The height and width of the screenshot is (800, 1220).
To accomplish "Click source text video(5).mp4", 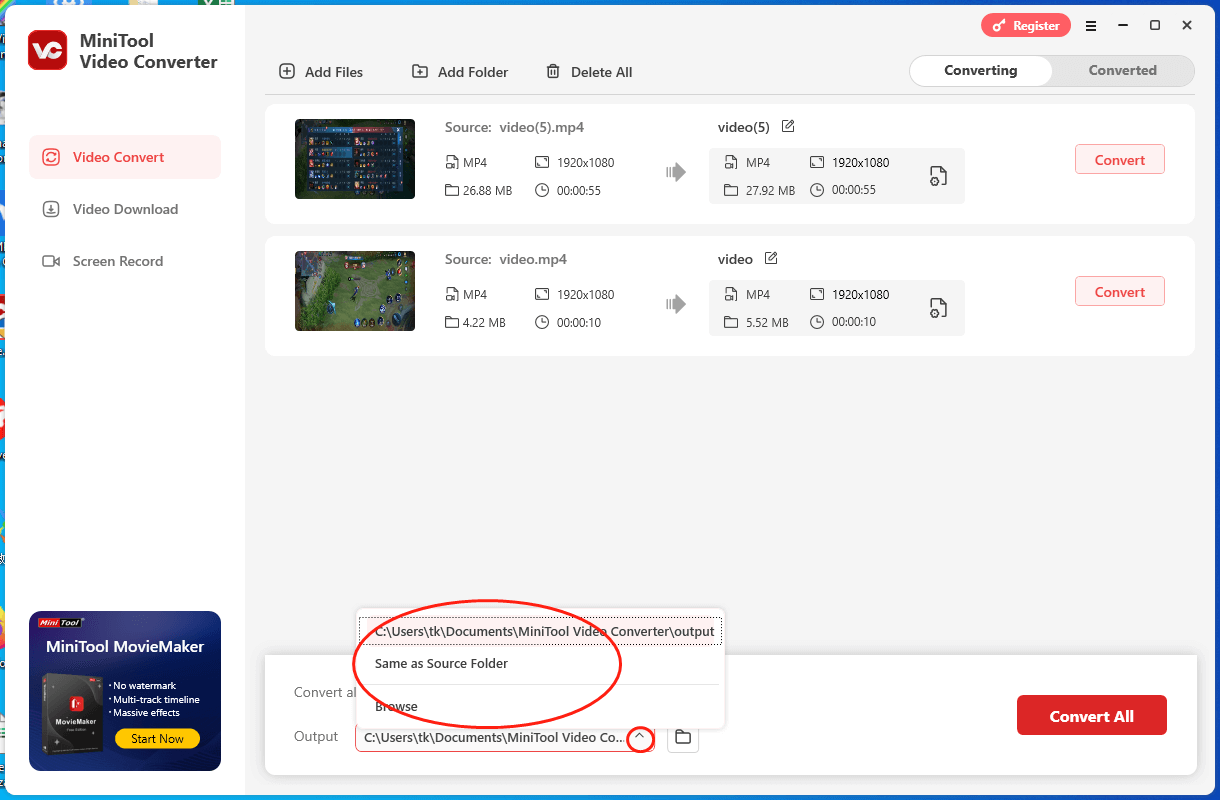I will click(542, 128).
